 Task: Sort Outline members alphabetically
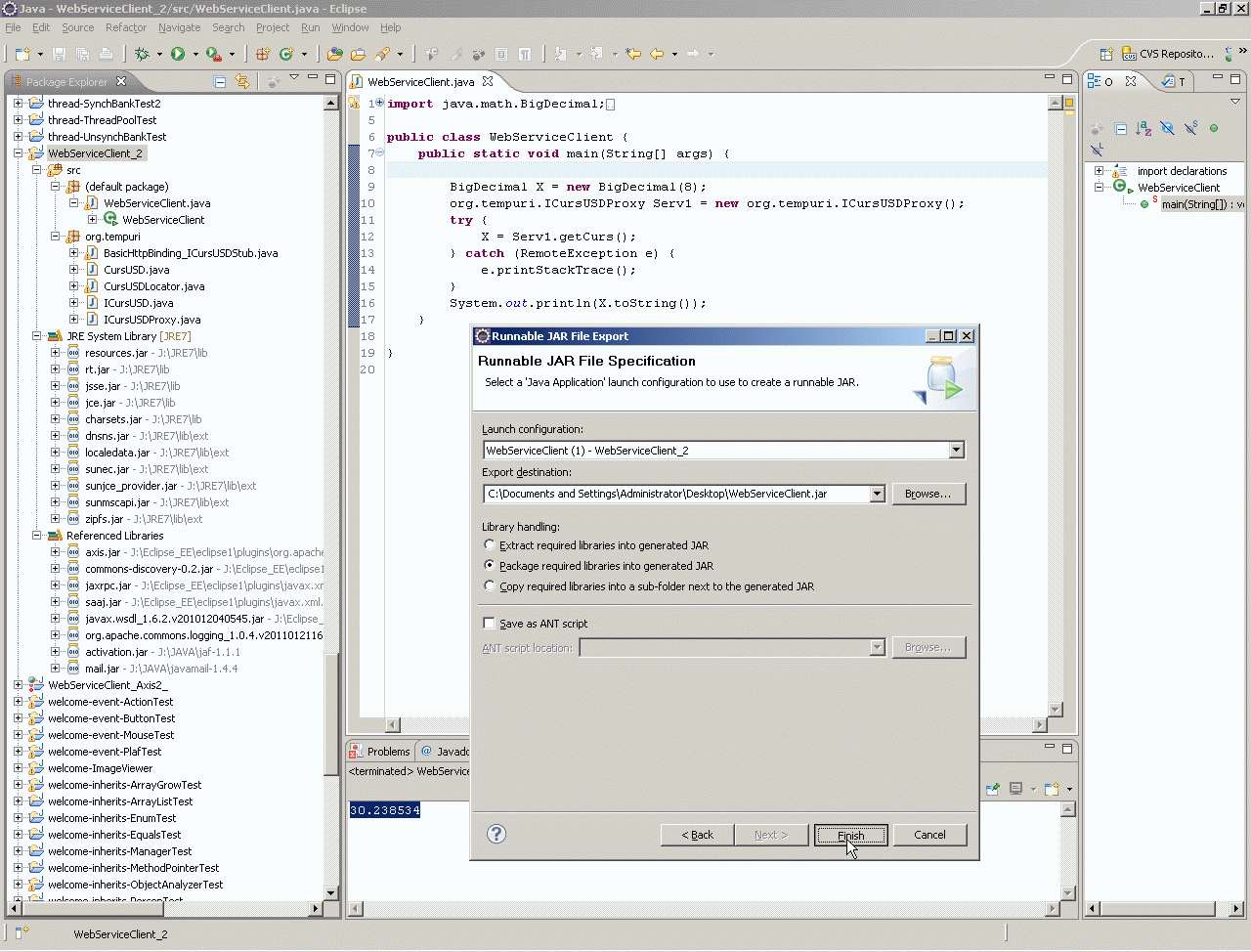[1143, 128]
